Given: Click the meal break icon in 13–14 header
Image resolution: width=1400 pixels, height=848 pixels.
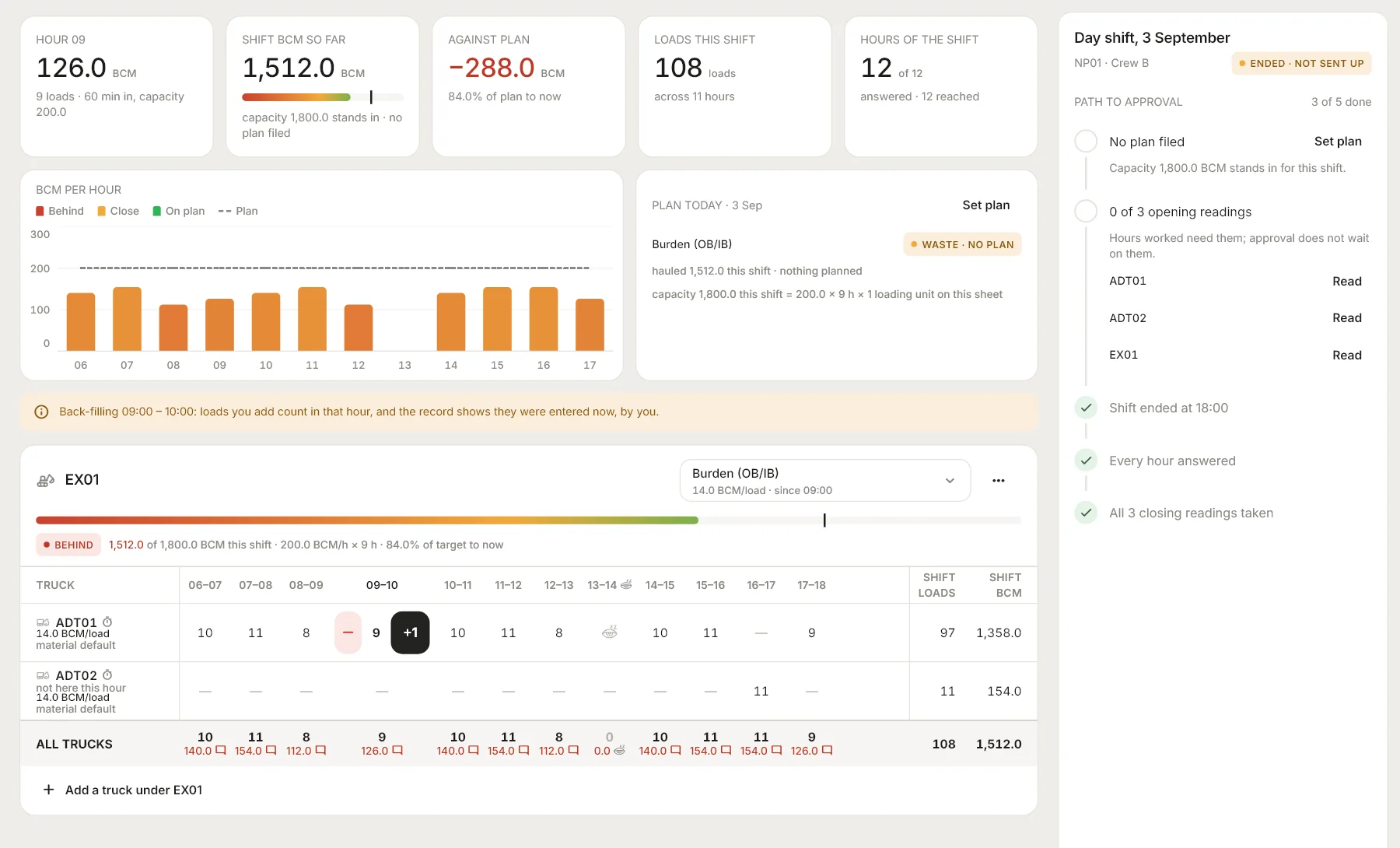Looking at the screenshot, I should [x=626, y=584].
